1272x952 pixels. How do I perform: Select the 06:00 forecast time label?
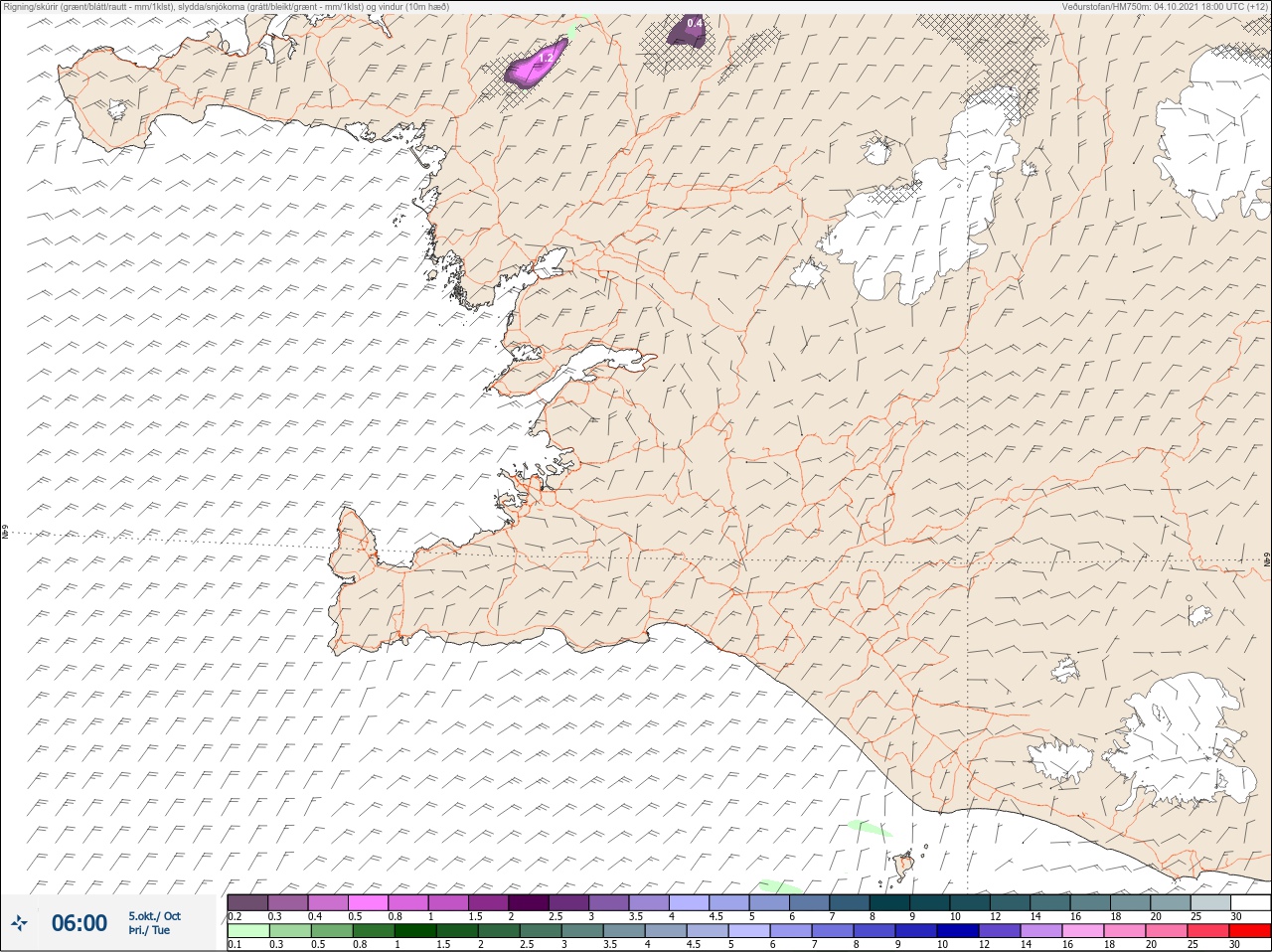[x=79, y=923]
